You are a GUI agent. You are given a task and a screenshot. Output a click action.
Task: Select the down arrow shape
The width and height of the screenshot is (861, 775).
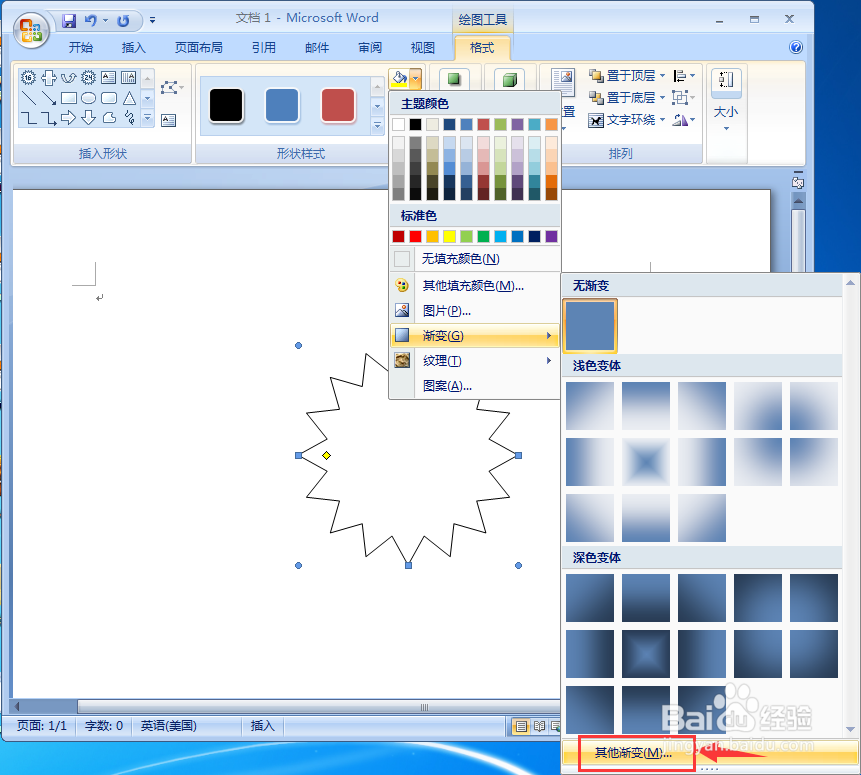[x=88, y=118]
